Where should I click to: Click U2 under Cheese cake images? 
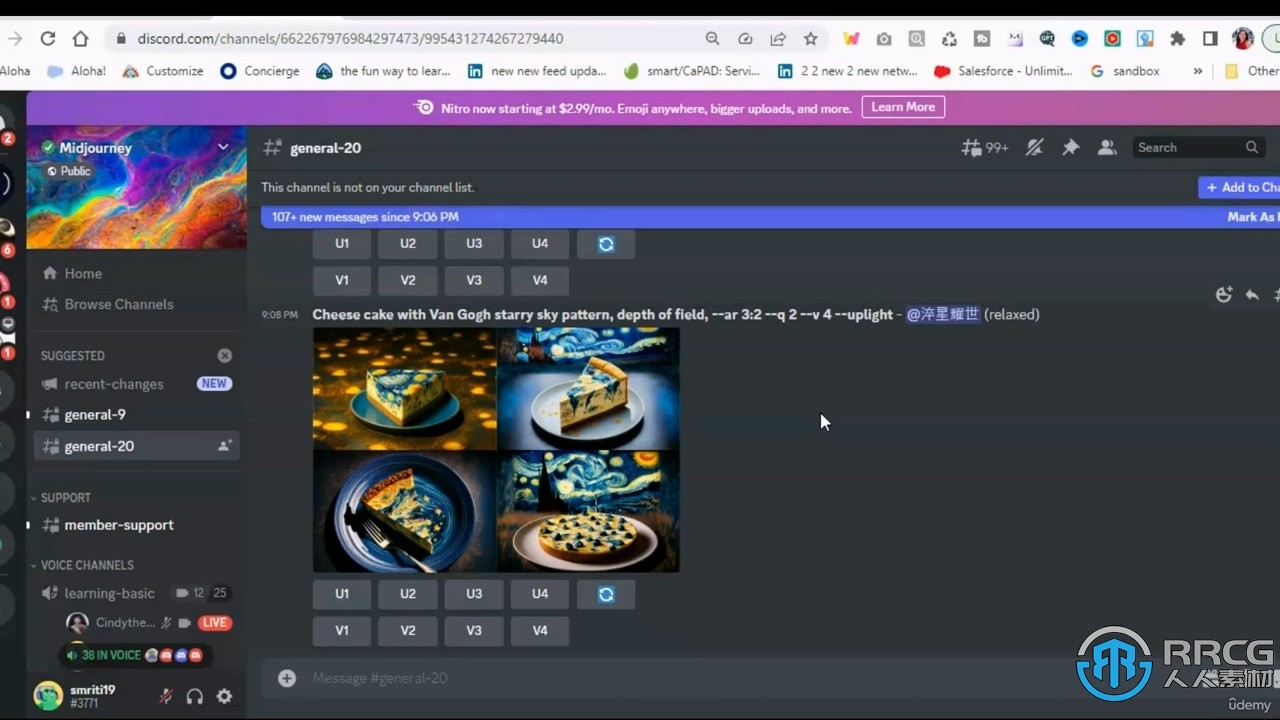coord(408,594)
